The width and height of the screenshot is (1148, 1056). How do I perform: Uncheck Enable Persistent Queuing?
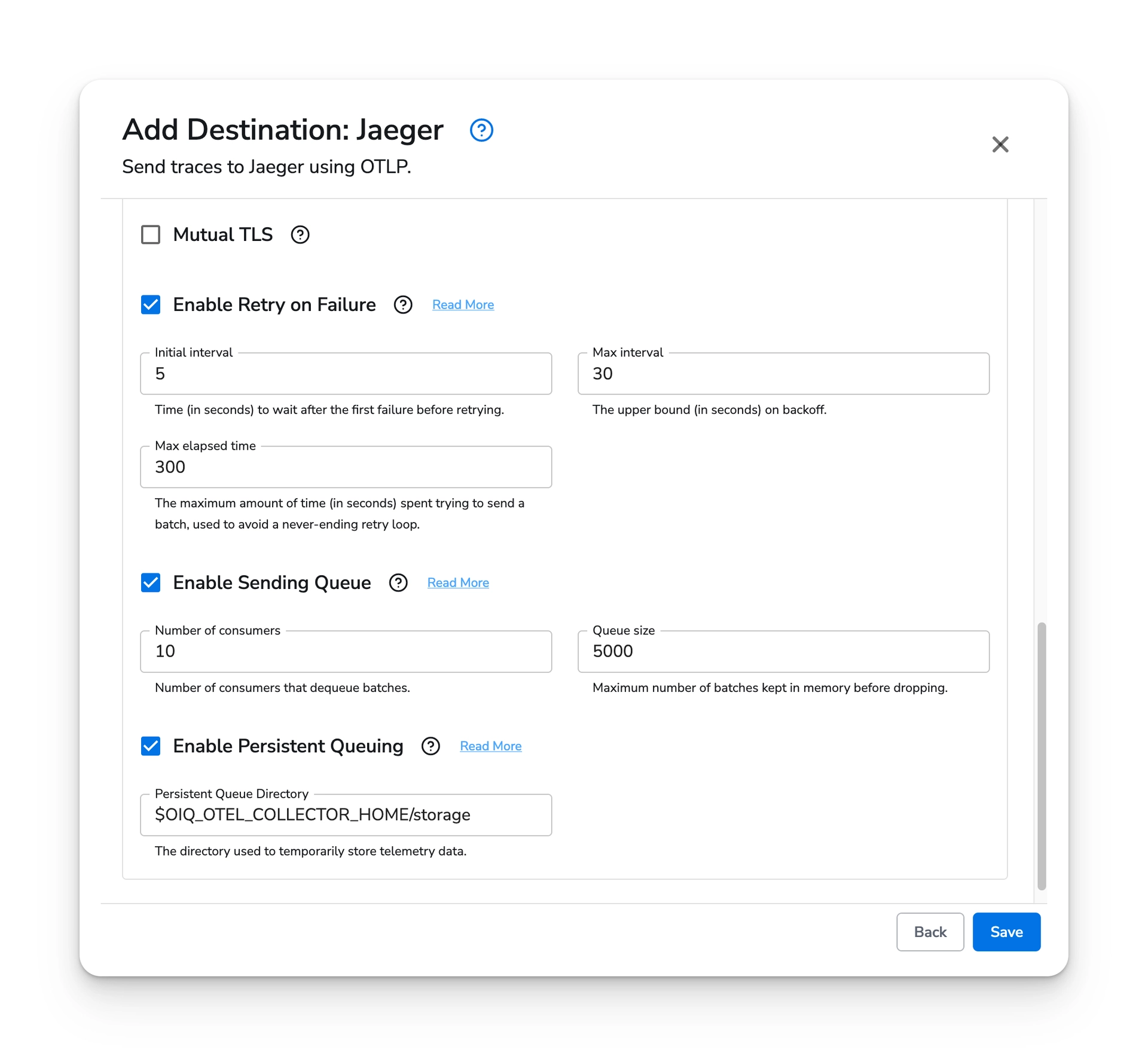151,746
